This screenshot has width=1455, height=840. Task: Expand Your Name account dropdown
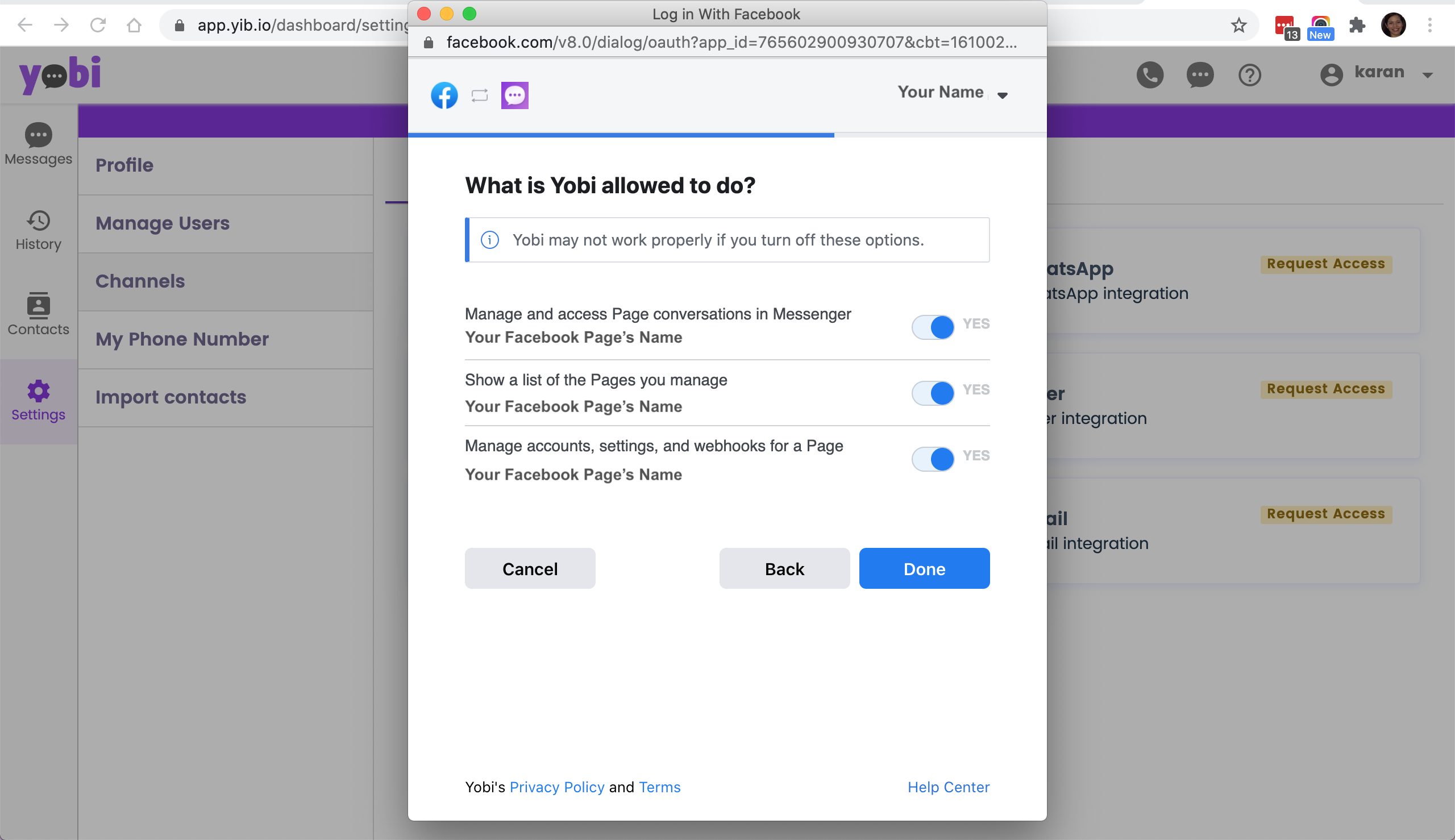[x=1003, y=96]
